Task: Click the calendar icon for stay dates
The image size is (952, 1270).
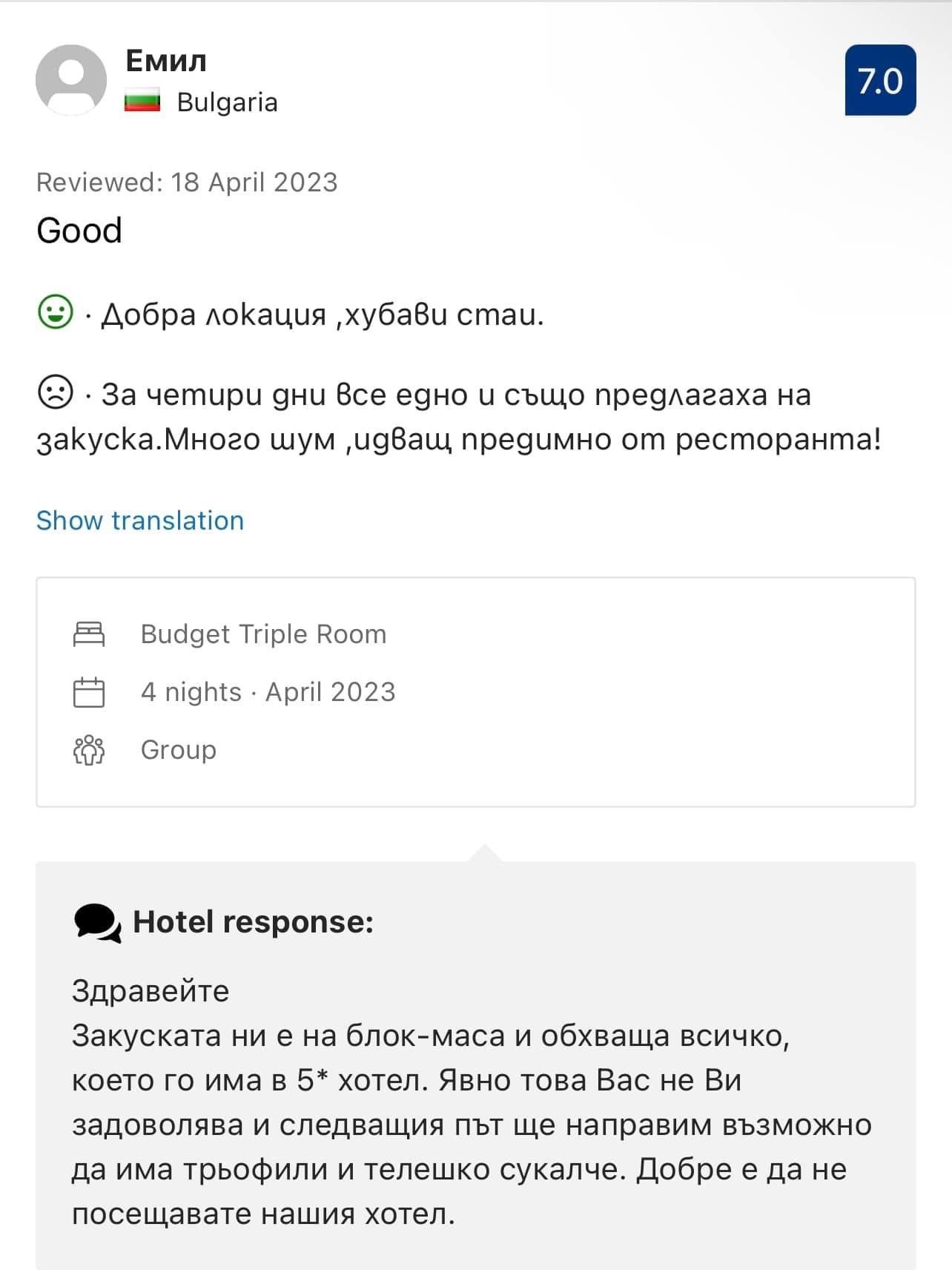Action: pos(89,692)
